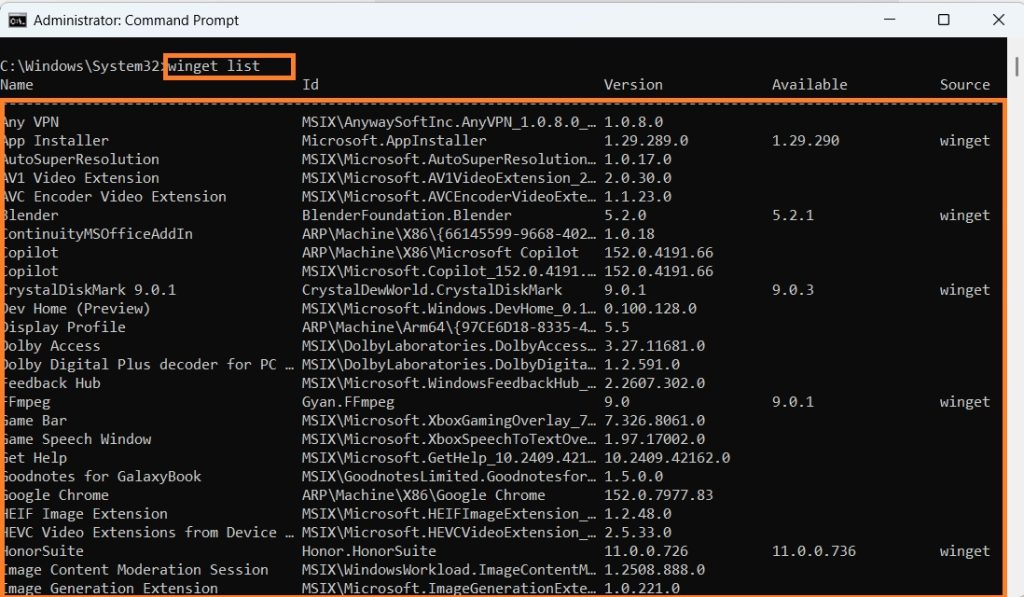Screen dimensions: 1024x597
Task: Click 'winget' source in Blender row
Action: coord(965,216)
